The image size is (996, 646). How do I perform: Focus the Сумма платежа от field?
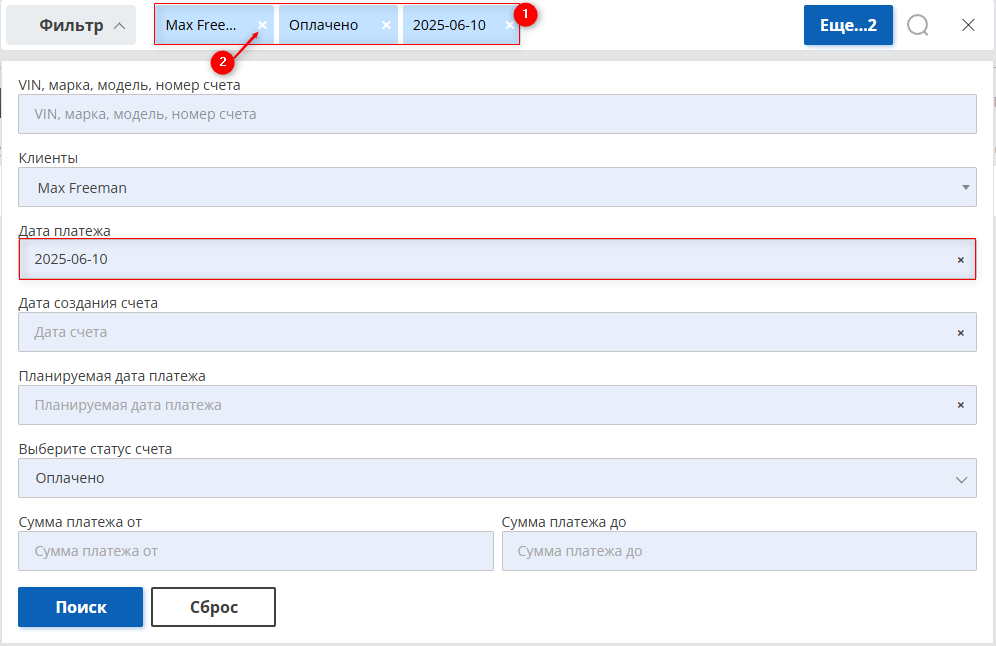(256, 551)
